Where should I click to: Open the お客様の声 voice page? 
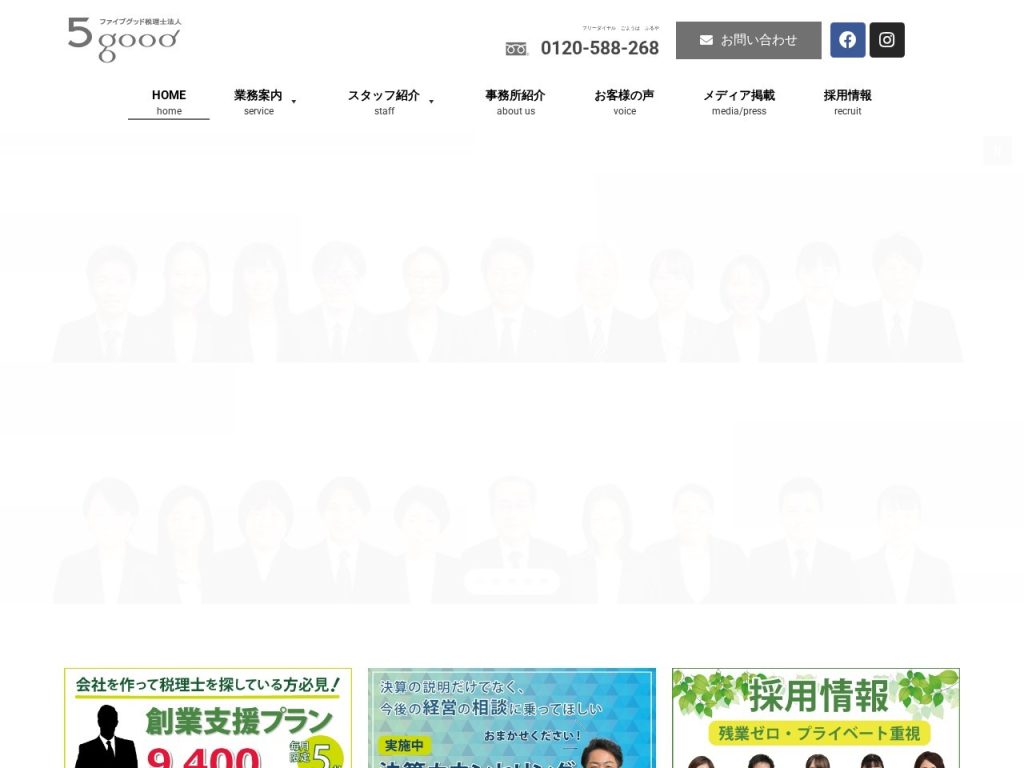pyautogui.click(x=624, y=103)
